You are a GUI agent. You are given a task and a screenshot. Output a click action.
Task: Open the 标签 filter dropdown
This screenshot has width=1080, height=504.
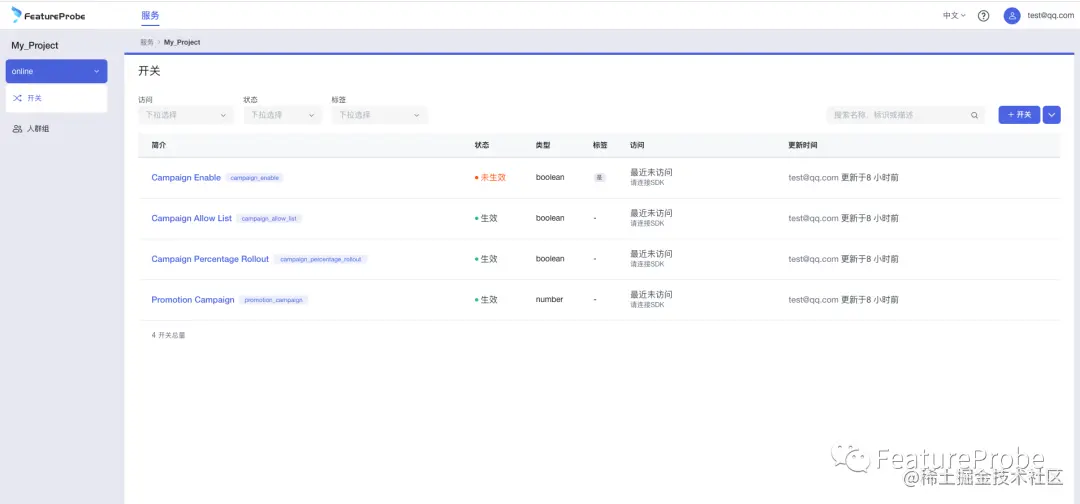click(380, 115)
